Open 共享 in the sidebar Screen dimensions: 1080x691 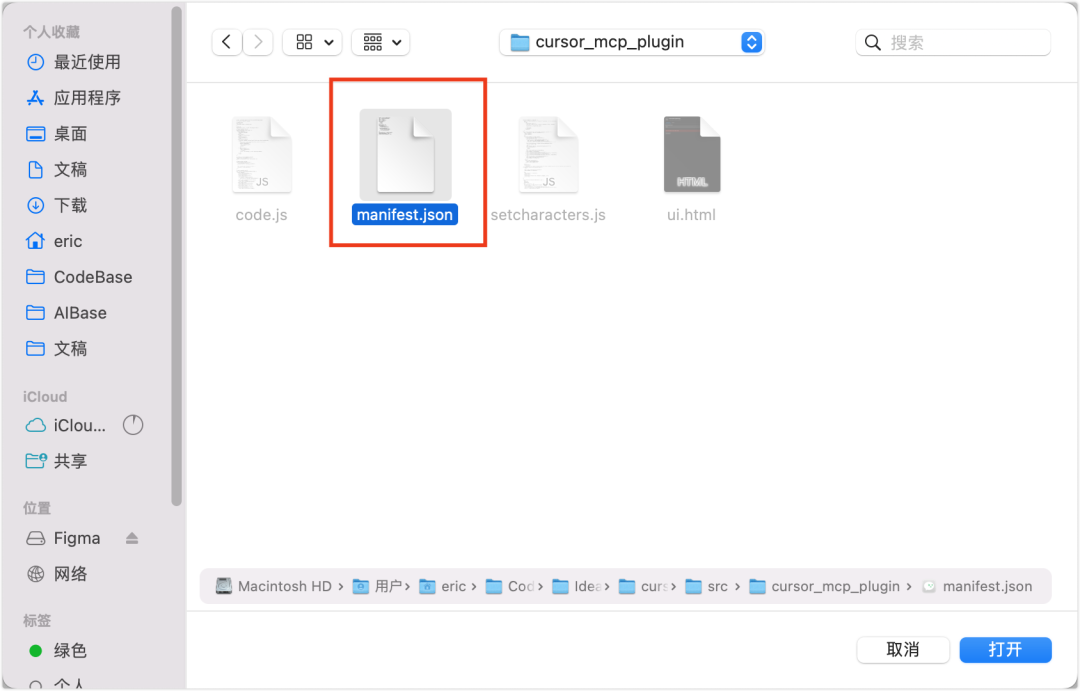(x=56, y=461)
